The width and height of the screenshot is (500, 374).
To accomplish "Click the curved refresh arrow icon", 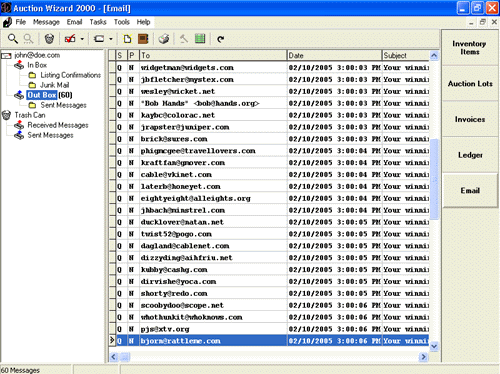I will tap(220, 39).
